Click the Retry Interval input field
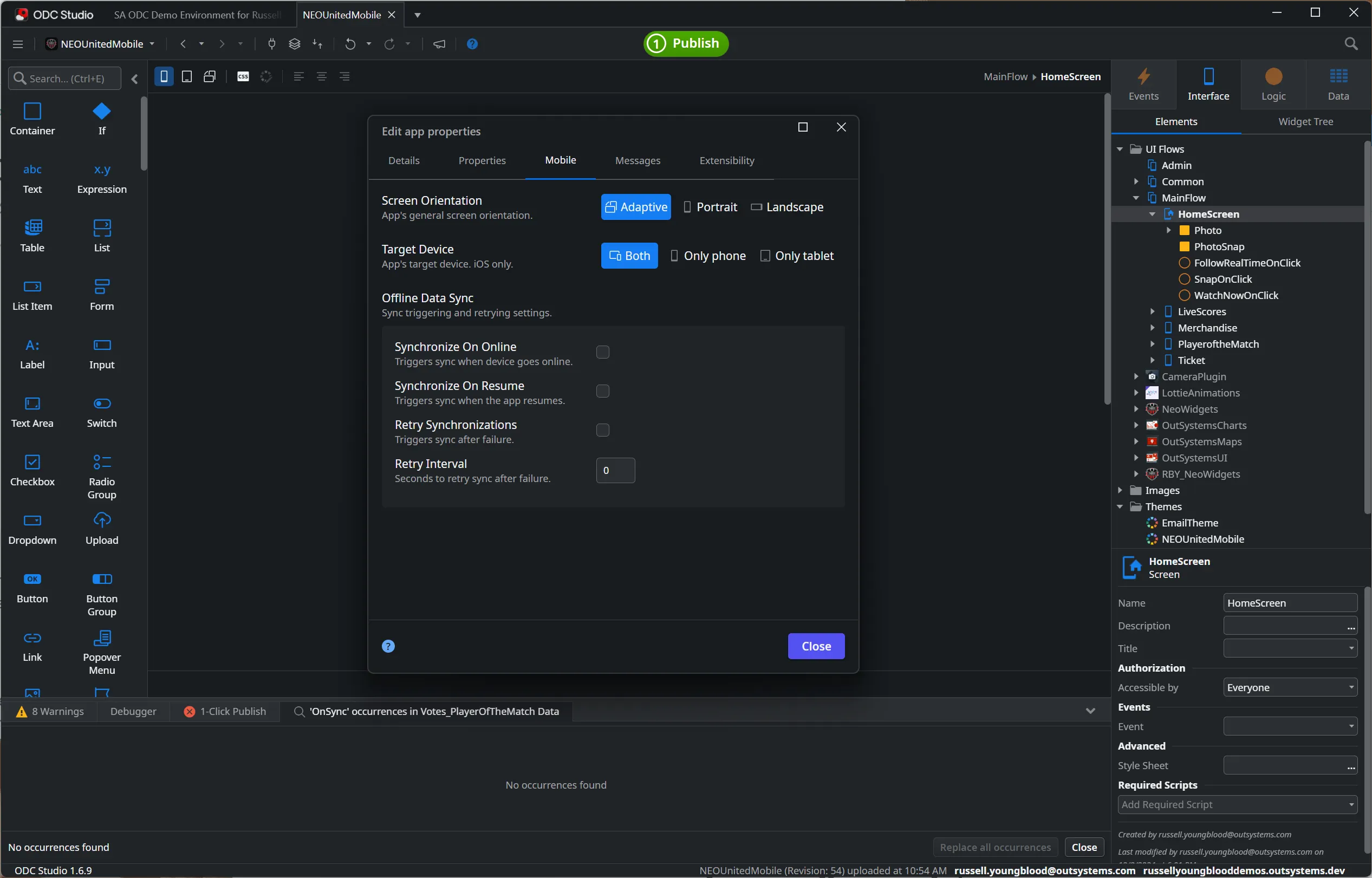The width and height of the screenshot is (1372, 878). tap(615, 470)
